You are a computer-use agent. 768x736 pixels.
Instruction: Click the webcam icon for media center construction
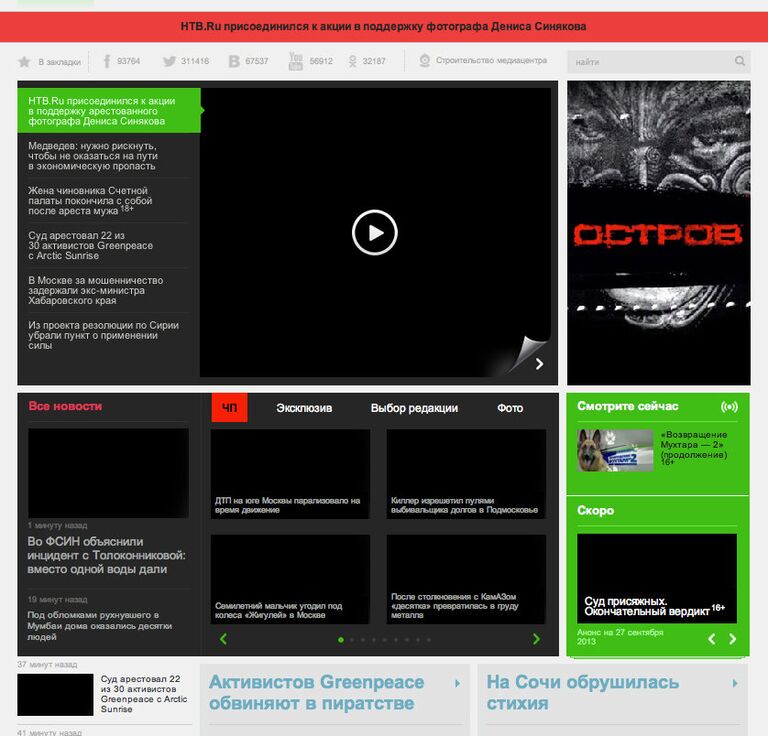pyautogui.click(x=424, y=61)
